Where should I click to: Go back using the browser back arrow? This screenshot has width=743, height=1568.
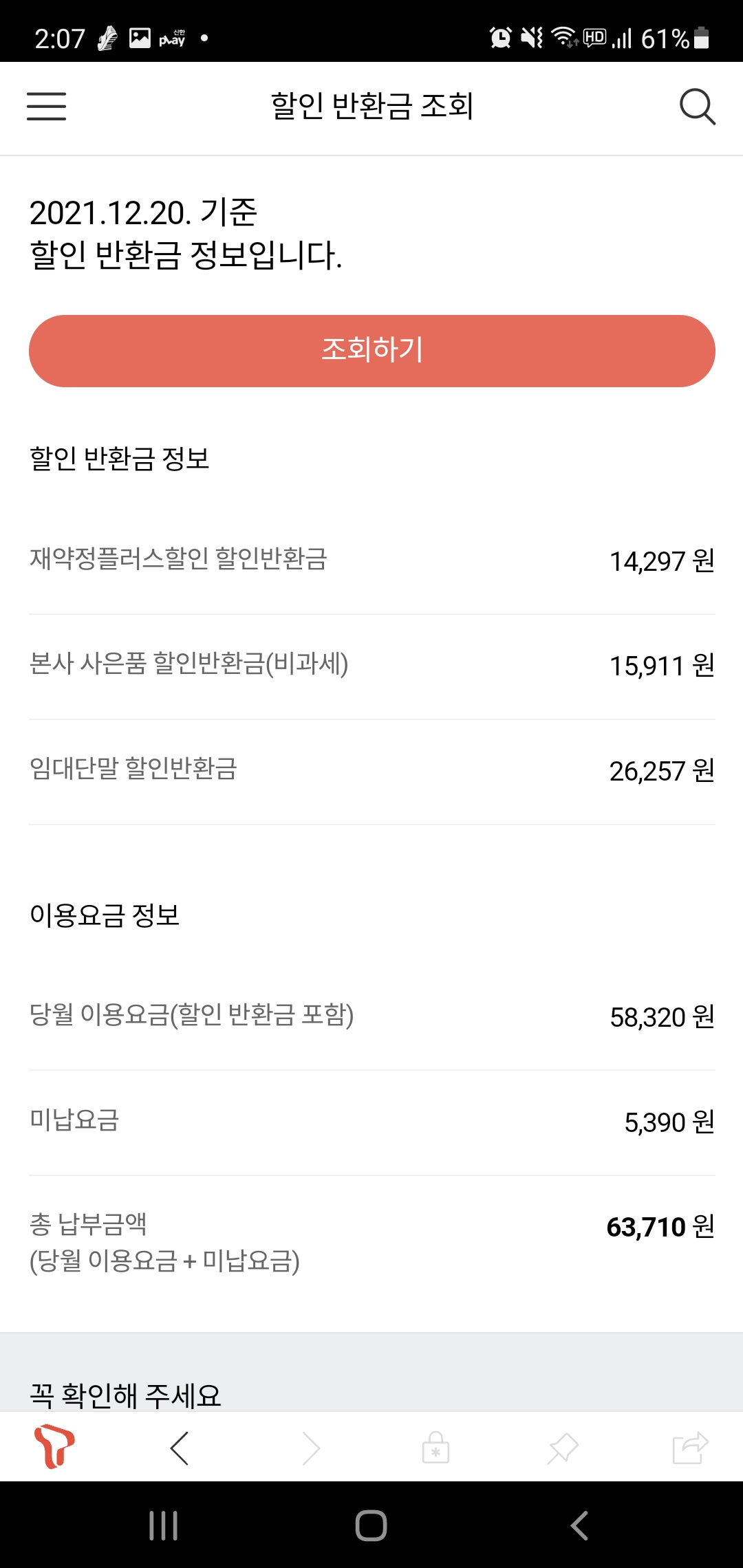180,1448
